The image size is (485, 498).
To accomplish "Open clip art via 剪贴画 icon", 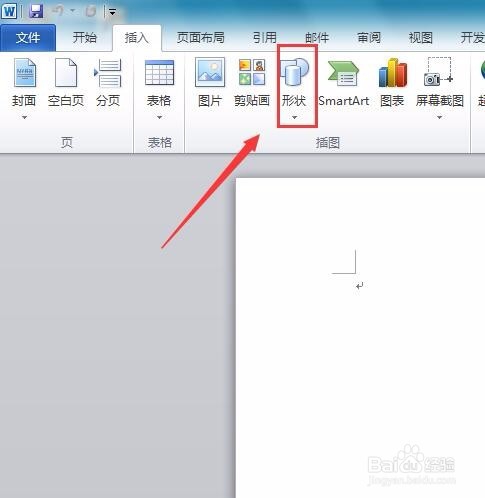I will (x=252, y=72).
